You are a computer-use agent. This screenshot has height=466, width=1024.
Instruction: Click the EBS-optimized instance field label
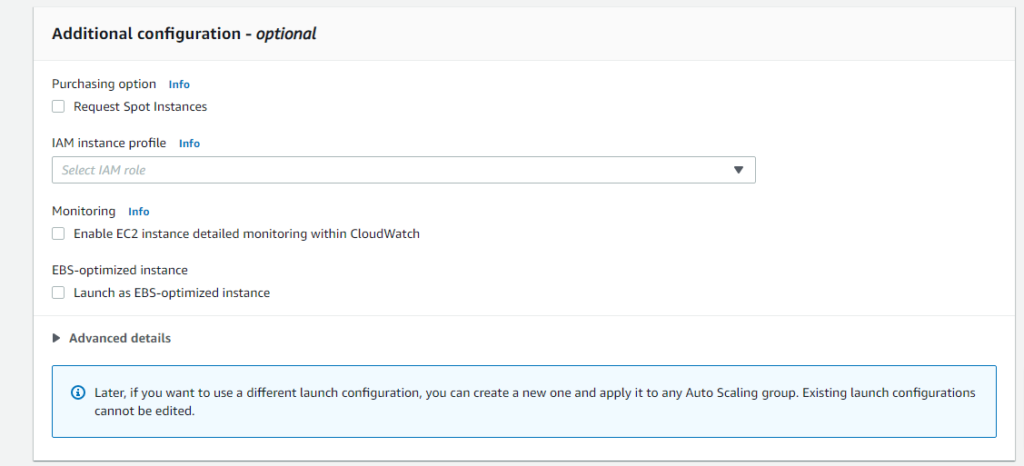pos(120,270)
